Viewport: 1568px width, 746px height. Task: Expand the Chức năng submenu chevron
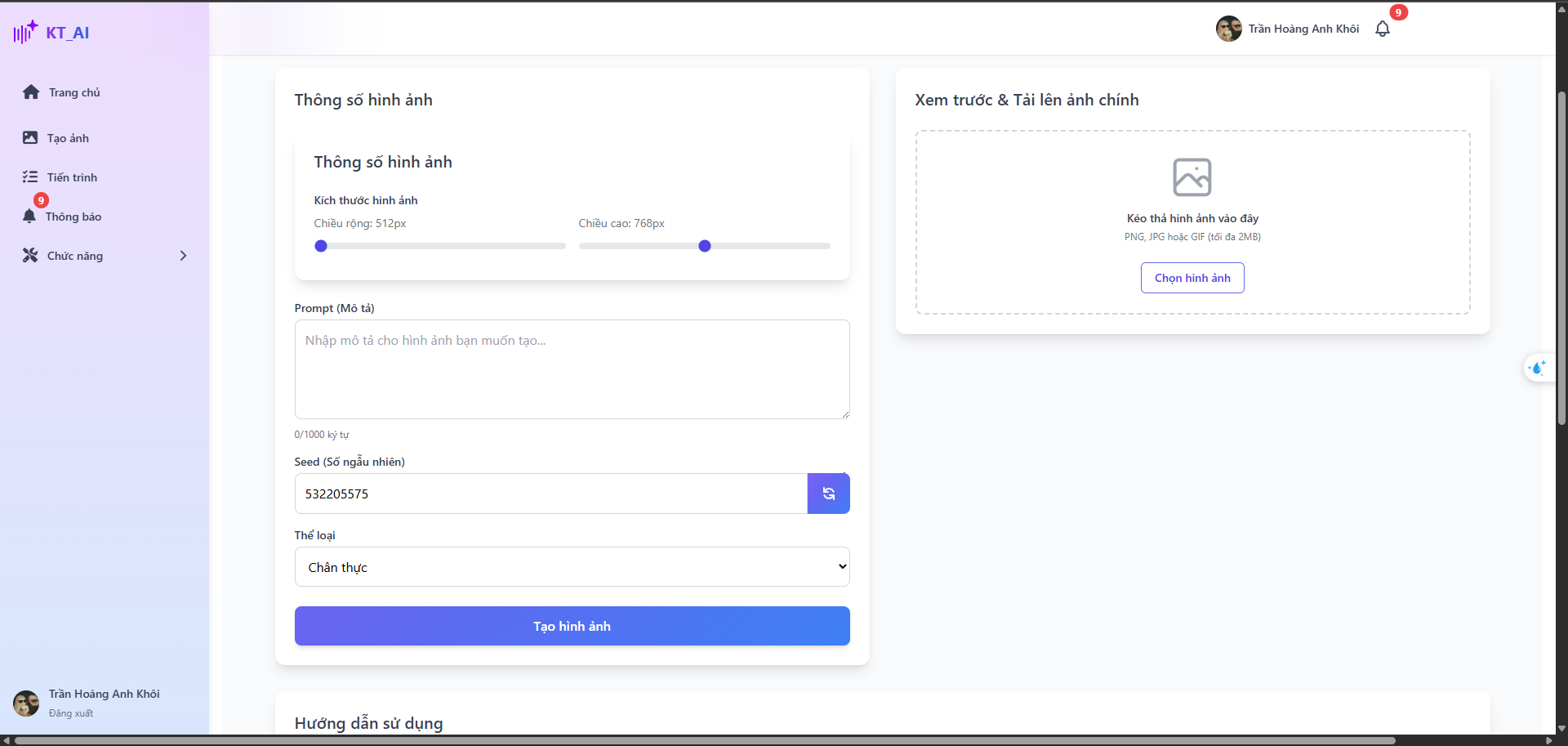coord(183,256)
